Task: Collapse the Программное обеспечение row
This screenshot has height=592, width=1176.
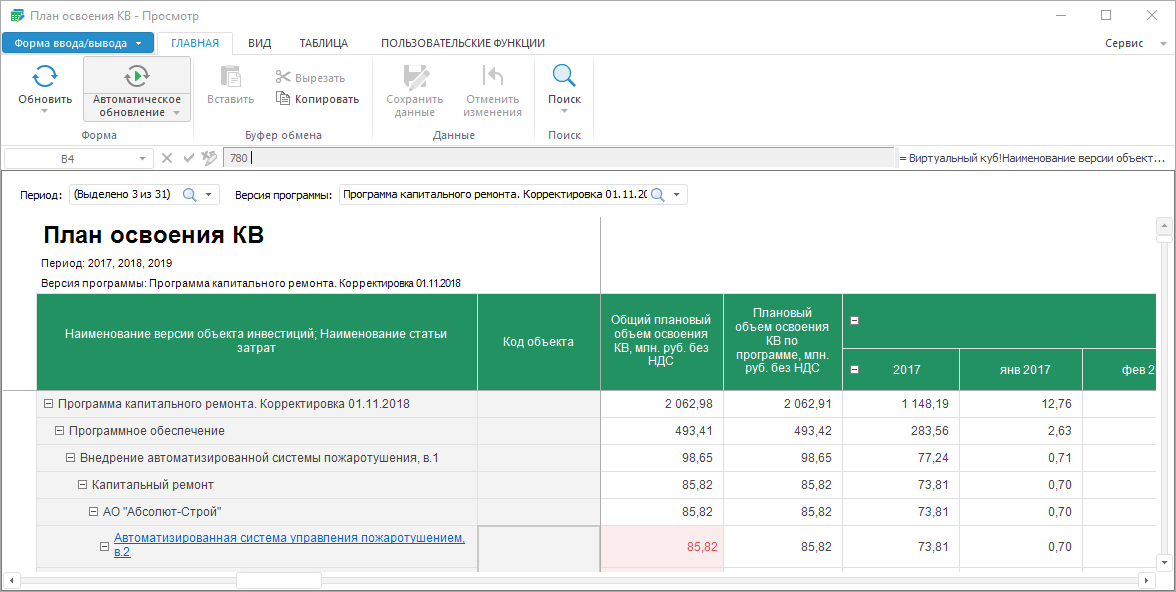Action: pyautogui.click(x=59, y=431)
